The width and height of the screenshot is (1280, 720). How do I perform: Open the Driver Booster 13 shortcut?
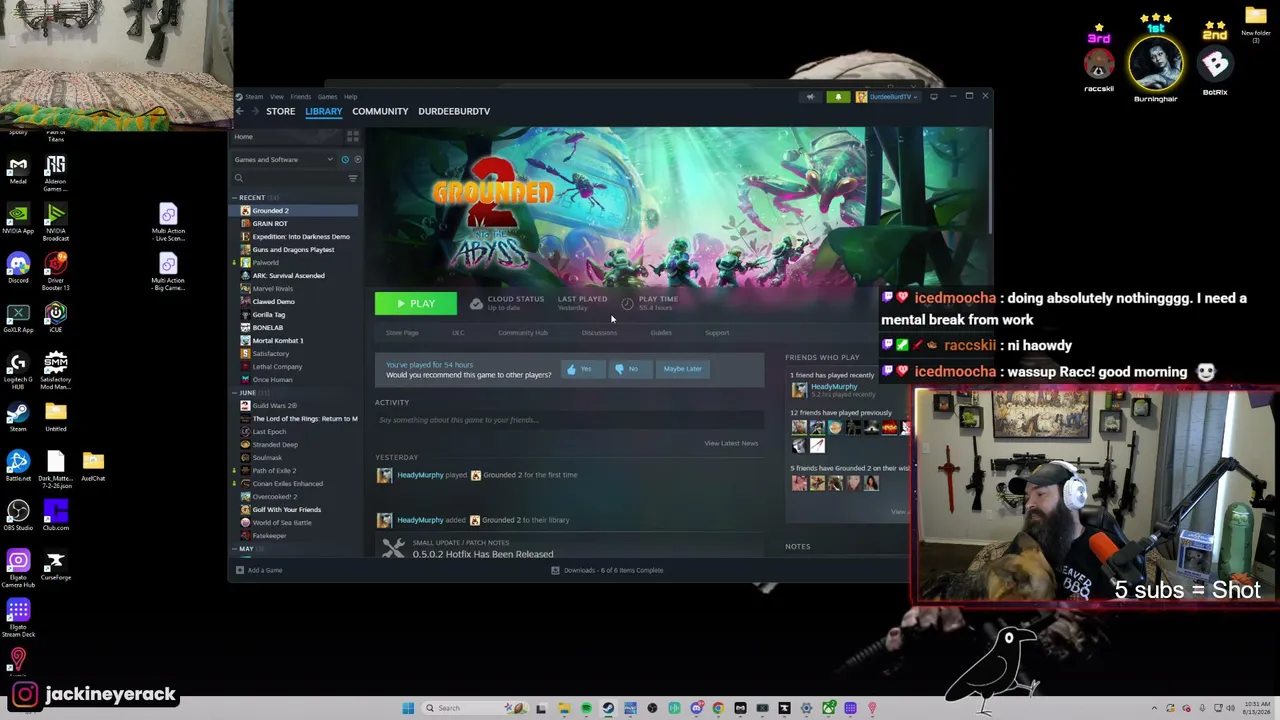55,272
